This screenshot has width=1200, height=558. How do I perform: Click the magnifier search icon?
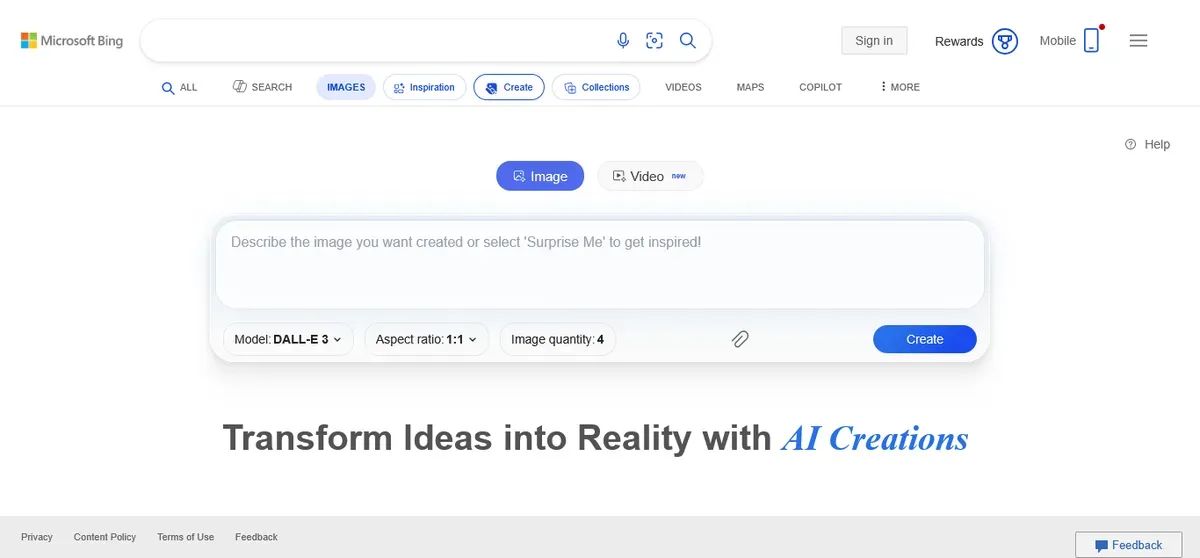tap(688, 40)
